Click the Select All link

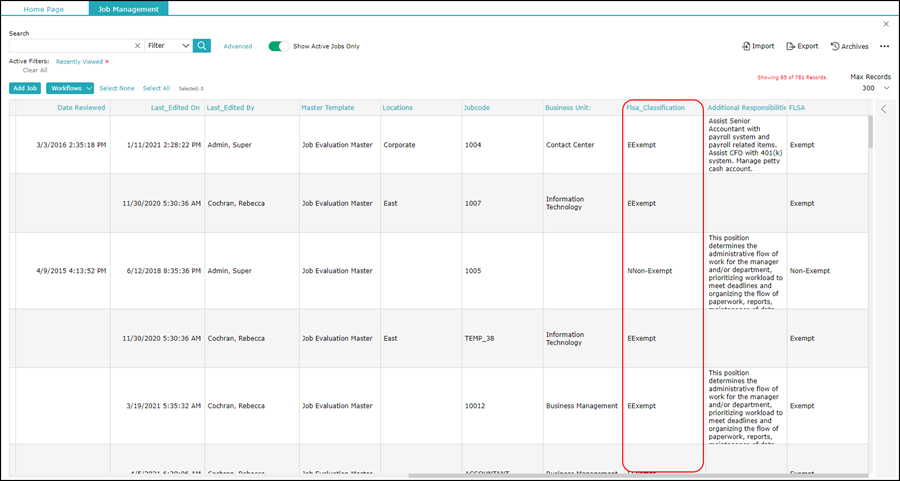156,88
